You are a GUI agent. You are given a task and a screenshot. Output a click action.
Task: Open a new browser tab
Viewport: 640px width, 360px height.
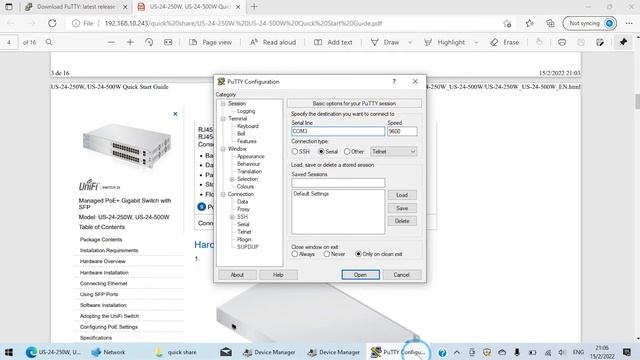[254, 7]
